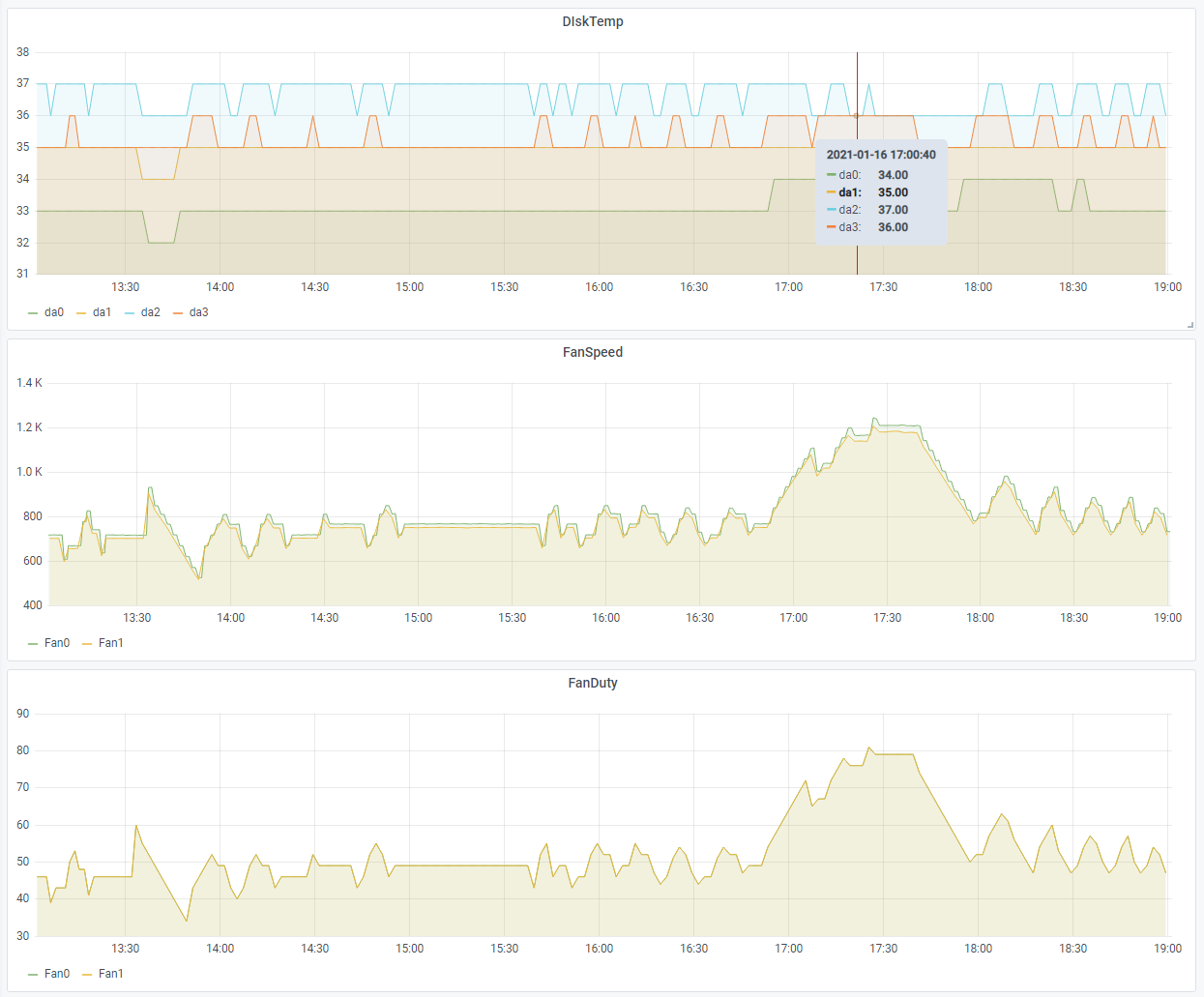
Task: Click the 400 label on FanSpeed axis
Action: tap(33, 605)
